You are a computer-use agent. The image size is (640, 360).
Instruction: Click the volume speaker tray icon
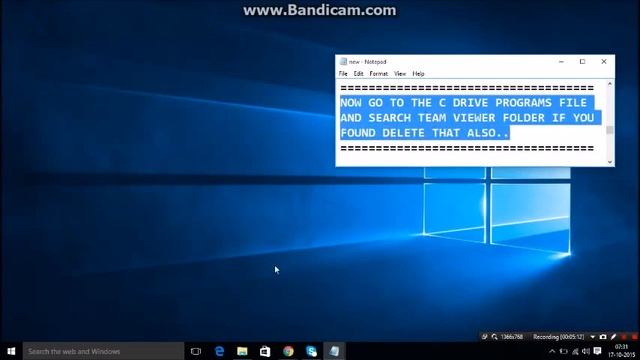[x=586, y=351]
